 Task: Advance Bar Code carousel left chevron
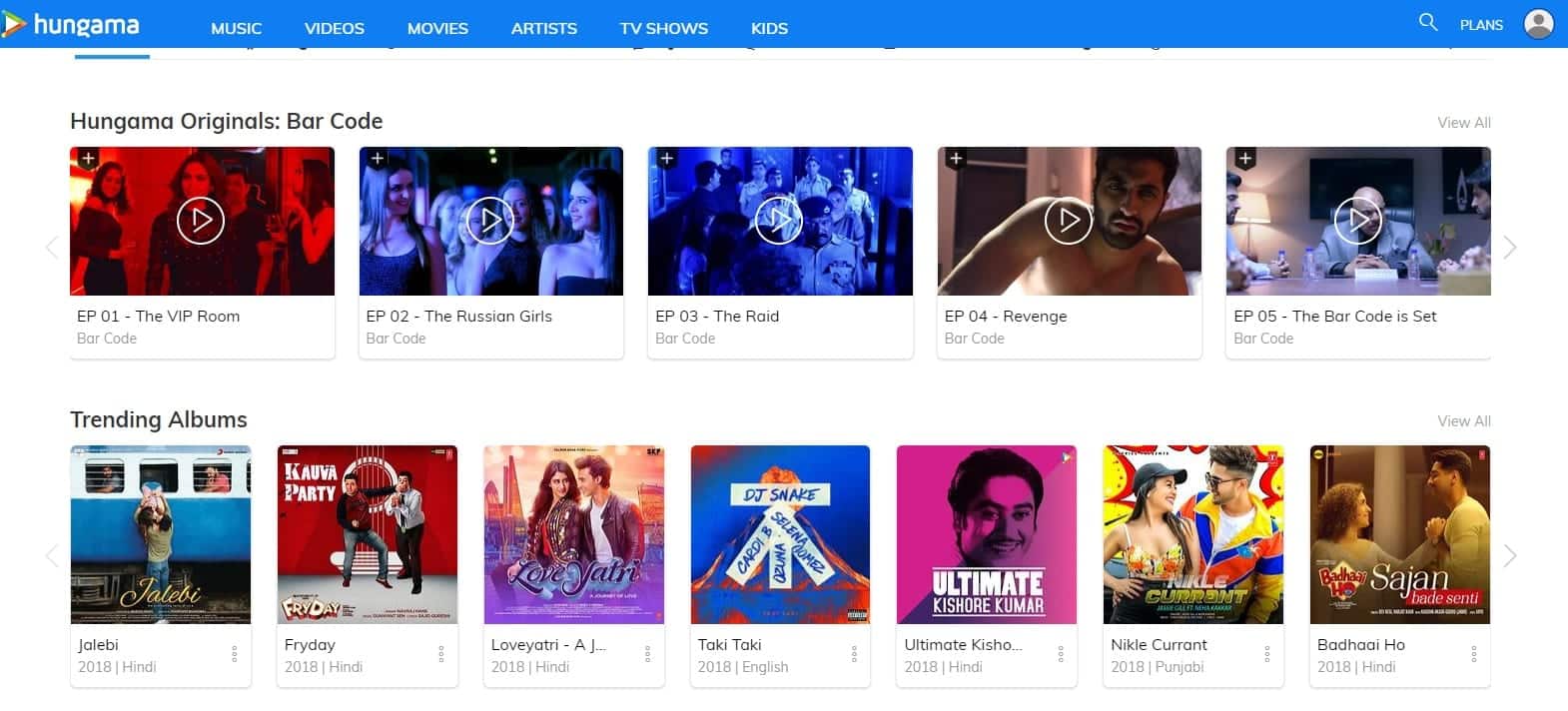[51, 247]
